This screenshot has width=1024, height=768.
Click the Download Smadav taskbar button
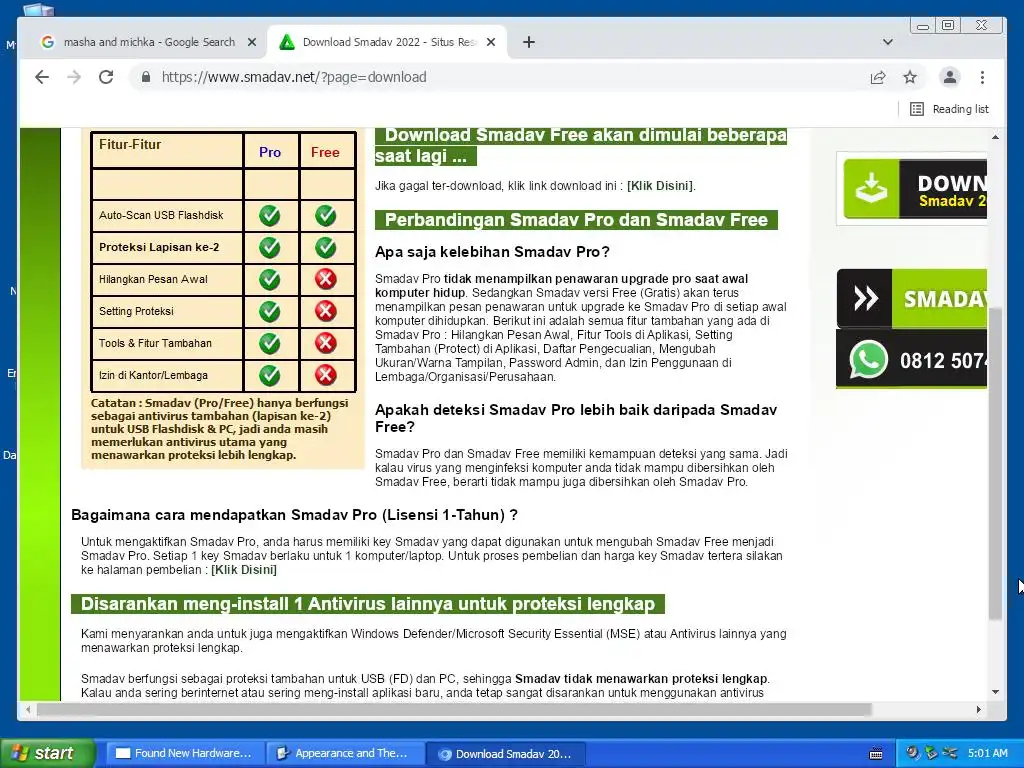[x=505, y=754]
